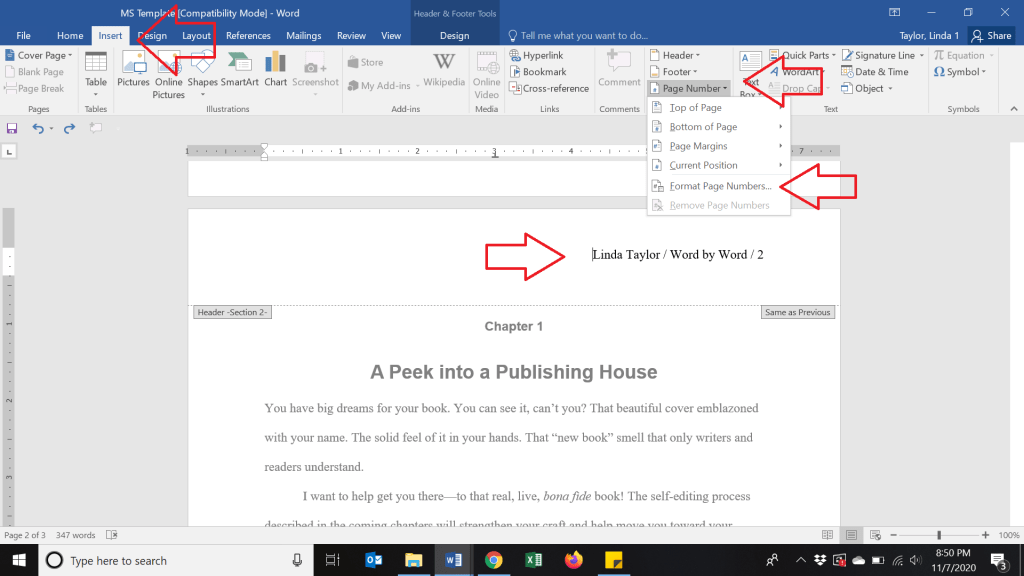Open the Footer dropdown
The width and height of the screenshot is (1024, 576).
pos(674,72)
